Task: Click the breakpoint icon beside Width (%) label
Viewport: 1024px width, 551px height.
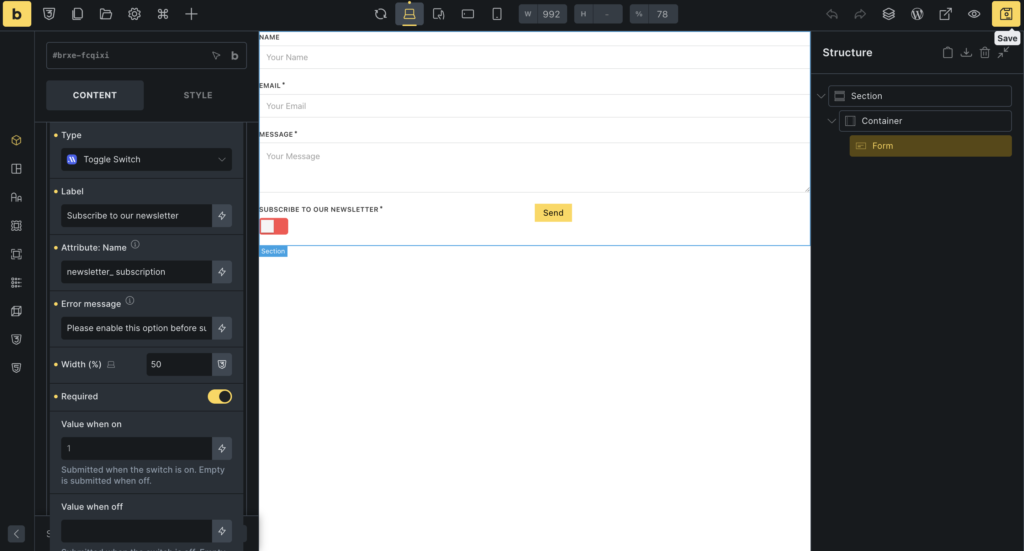Action: coord(111,364)
